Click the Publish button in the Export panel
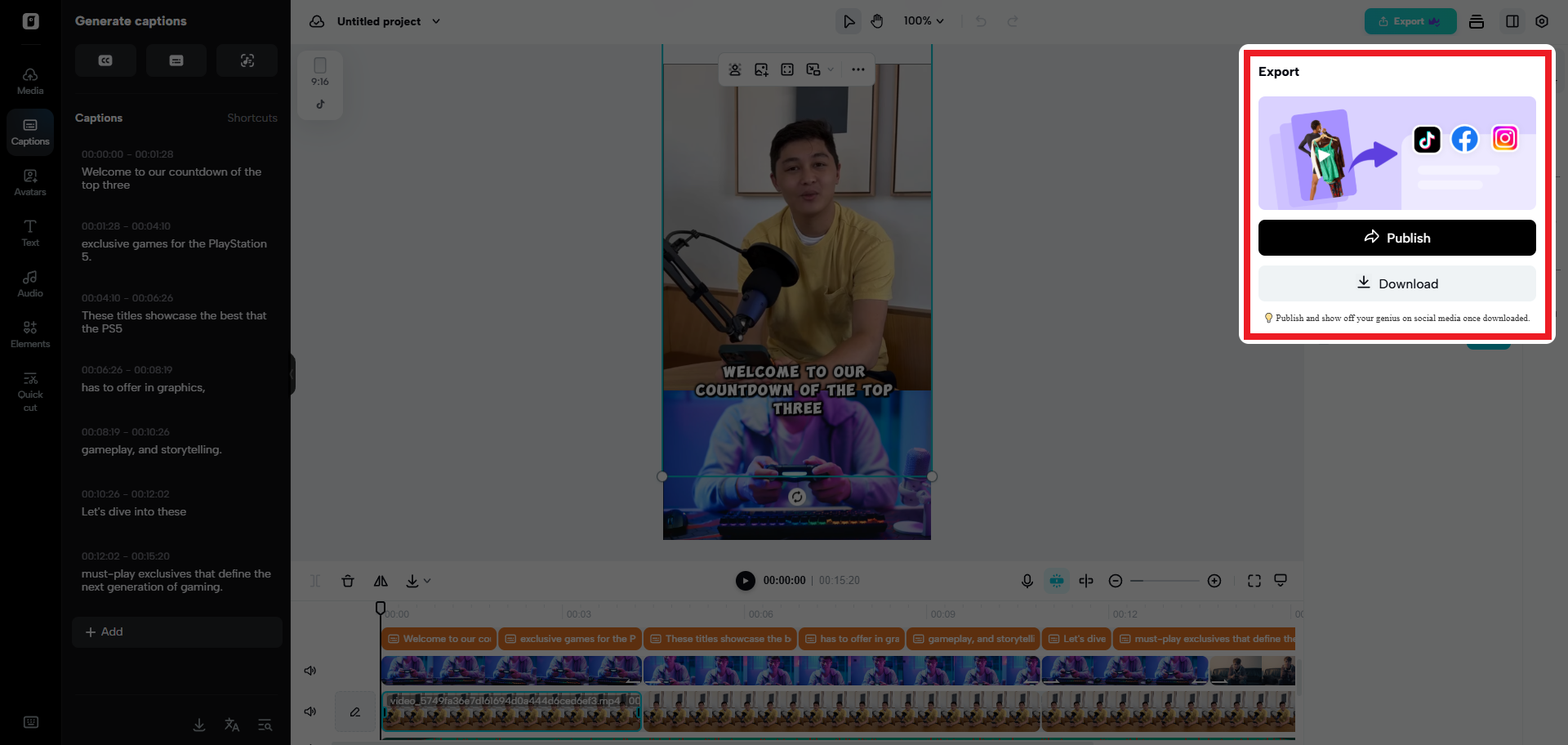The width and height of the screenshot is (1568, 745). coord(1396,238)
